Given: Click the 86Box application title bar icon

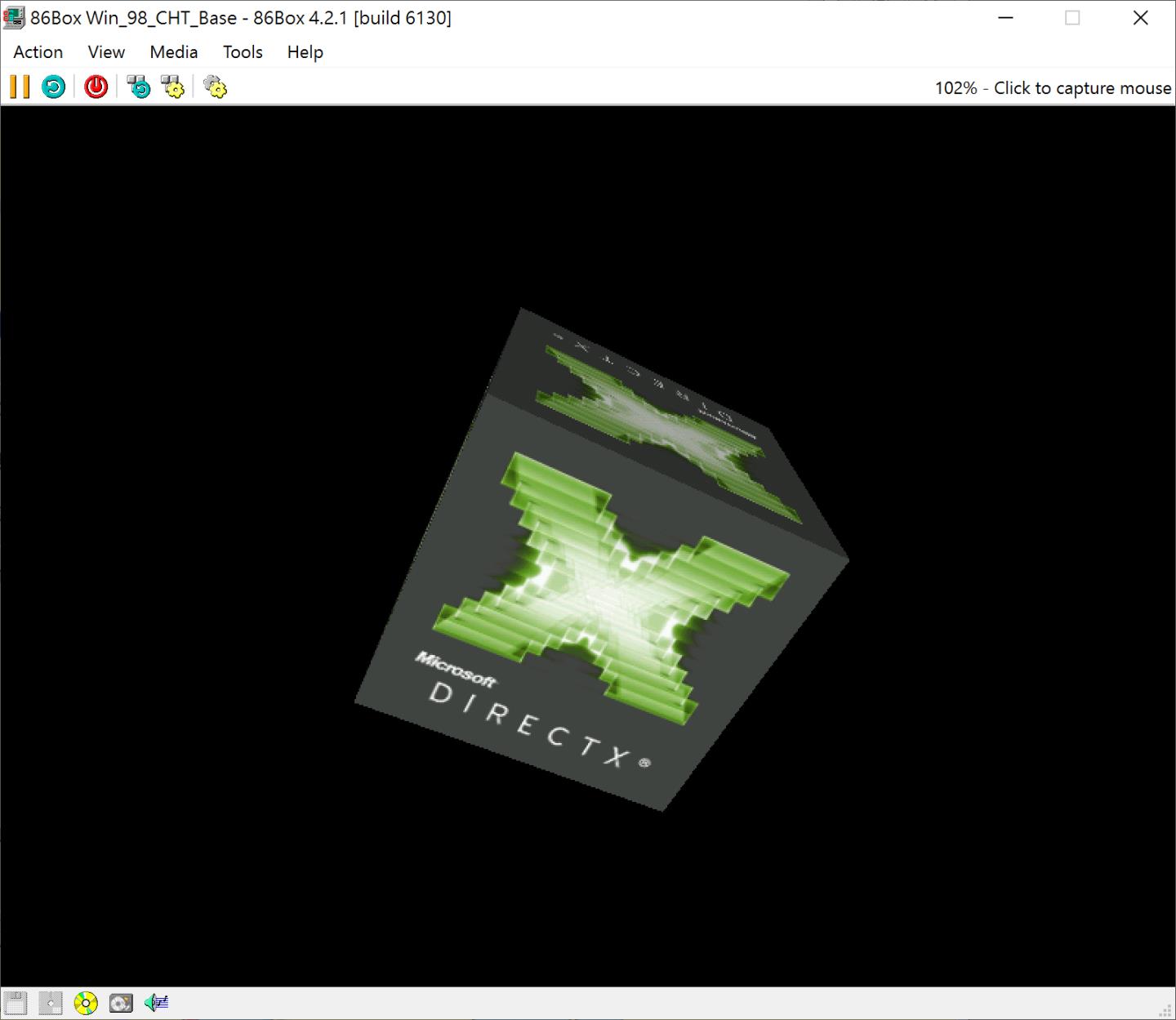Looking at the screenshot, I should tap(14, 17).
